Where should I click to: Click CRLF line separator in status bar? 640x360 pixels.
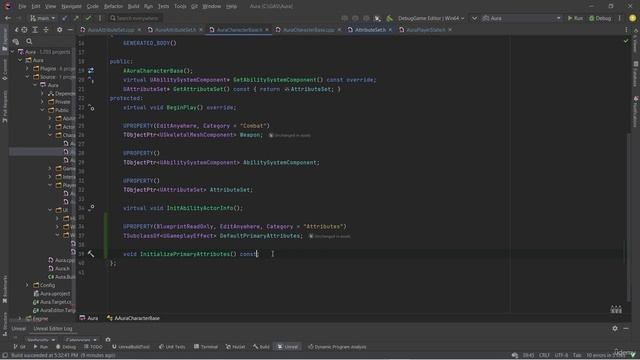(x=544, y=356)
